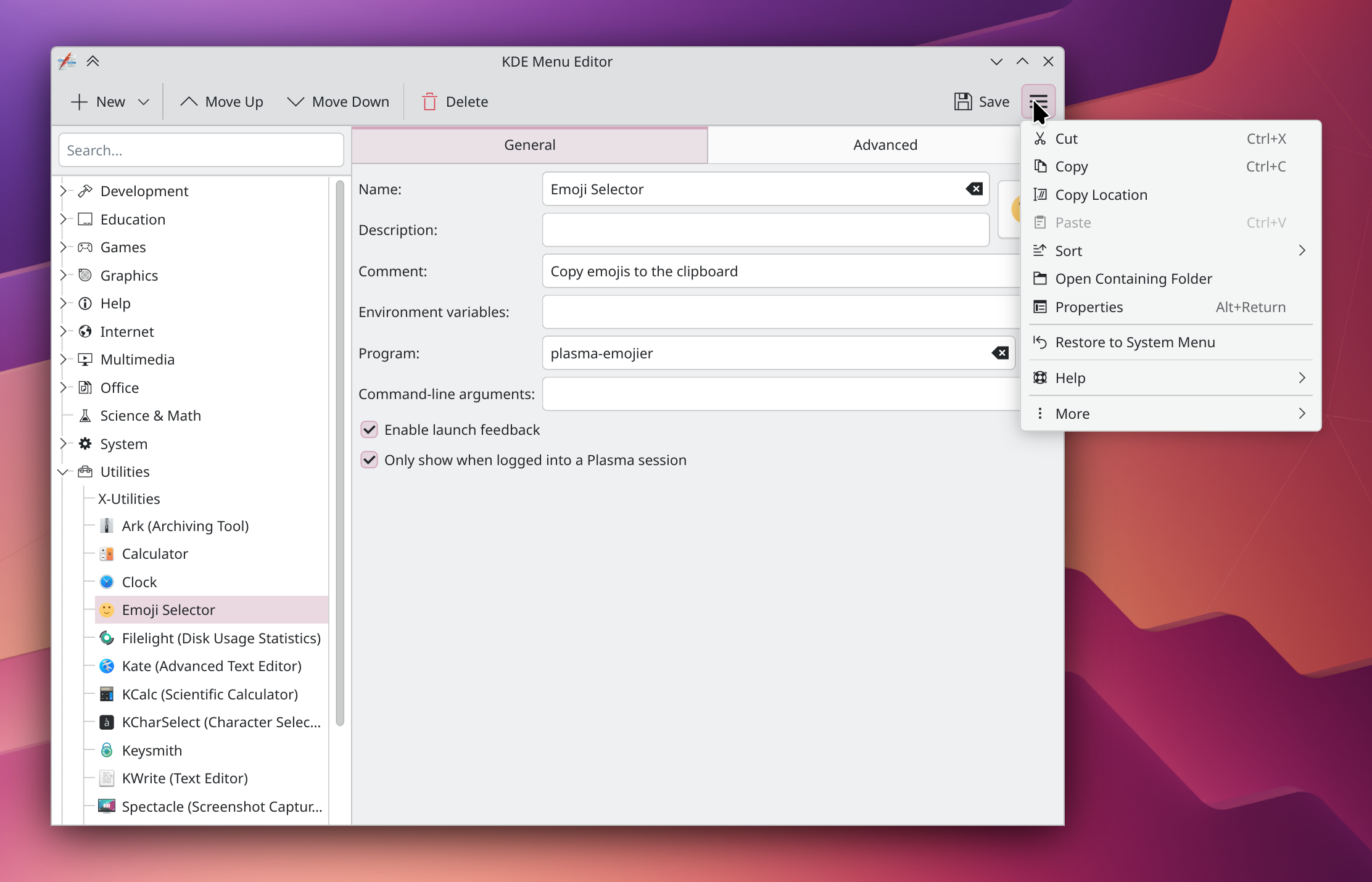
Task: Click the Delete button label
Action: pyautogui.click(x=467, y=102)
